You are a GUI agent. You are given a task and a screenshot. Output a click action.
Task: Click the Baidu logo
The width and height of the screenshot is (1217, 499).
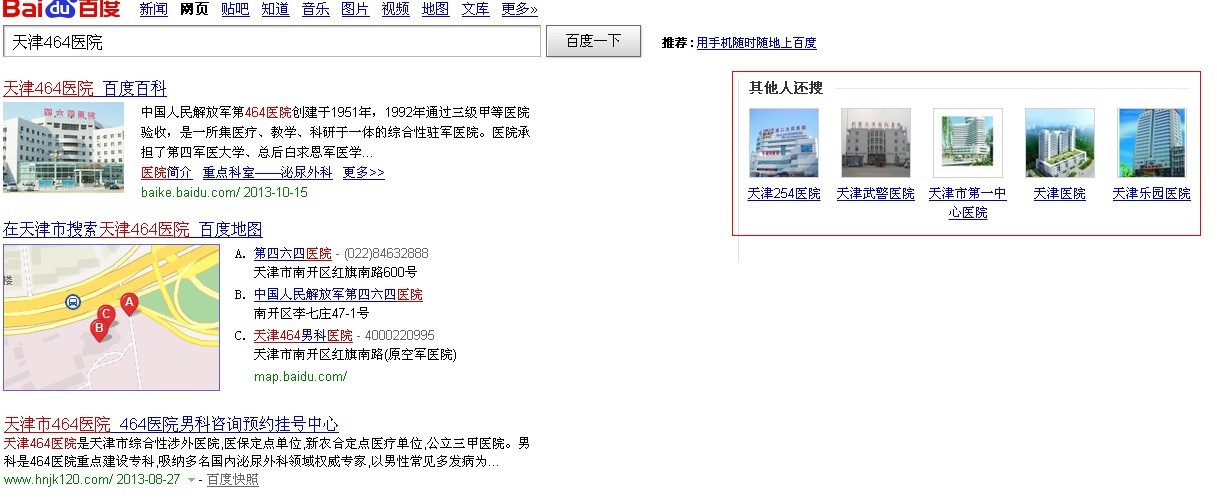click(x=60, y=10)
